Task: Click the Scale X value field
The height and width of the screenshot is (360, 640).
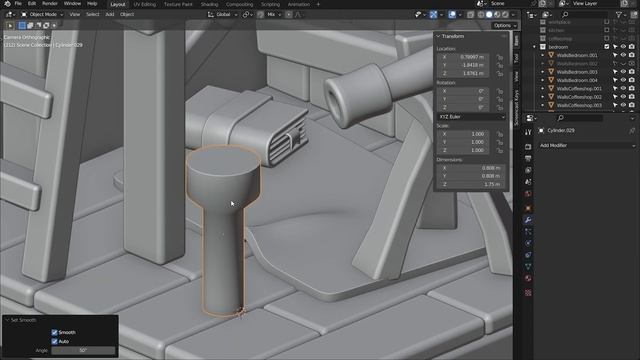Action: [462, 134]
